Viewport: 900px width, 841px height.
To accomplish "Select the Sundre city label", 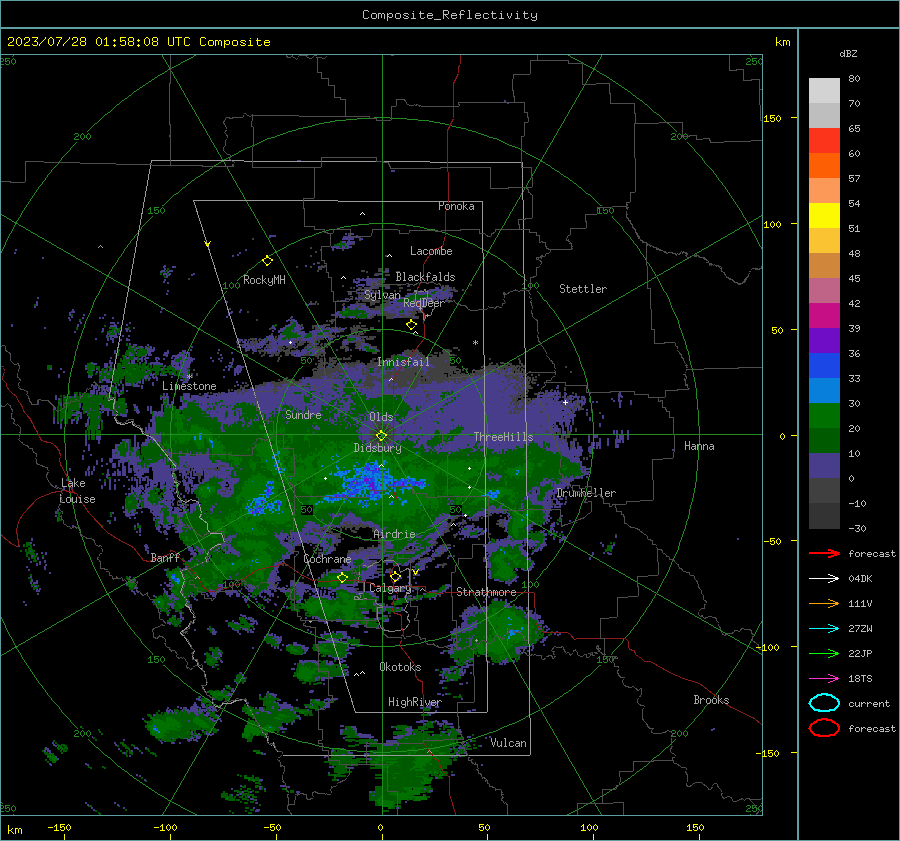I will click(x=303, y=414).
